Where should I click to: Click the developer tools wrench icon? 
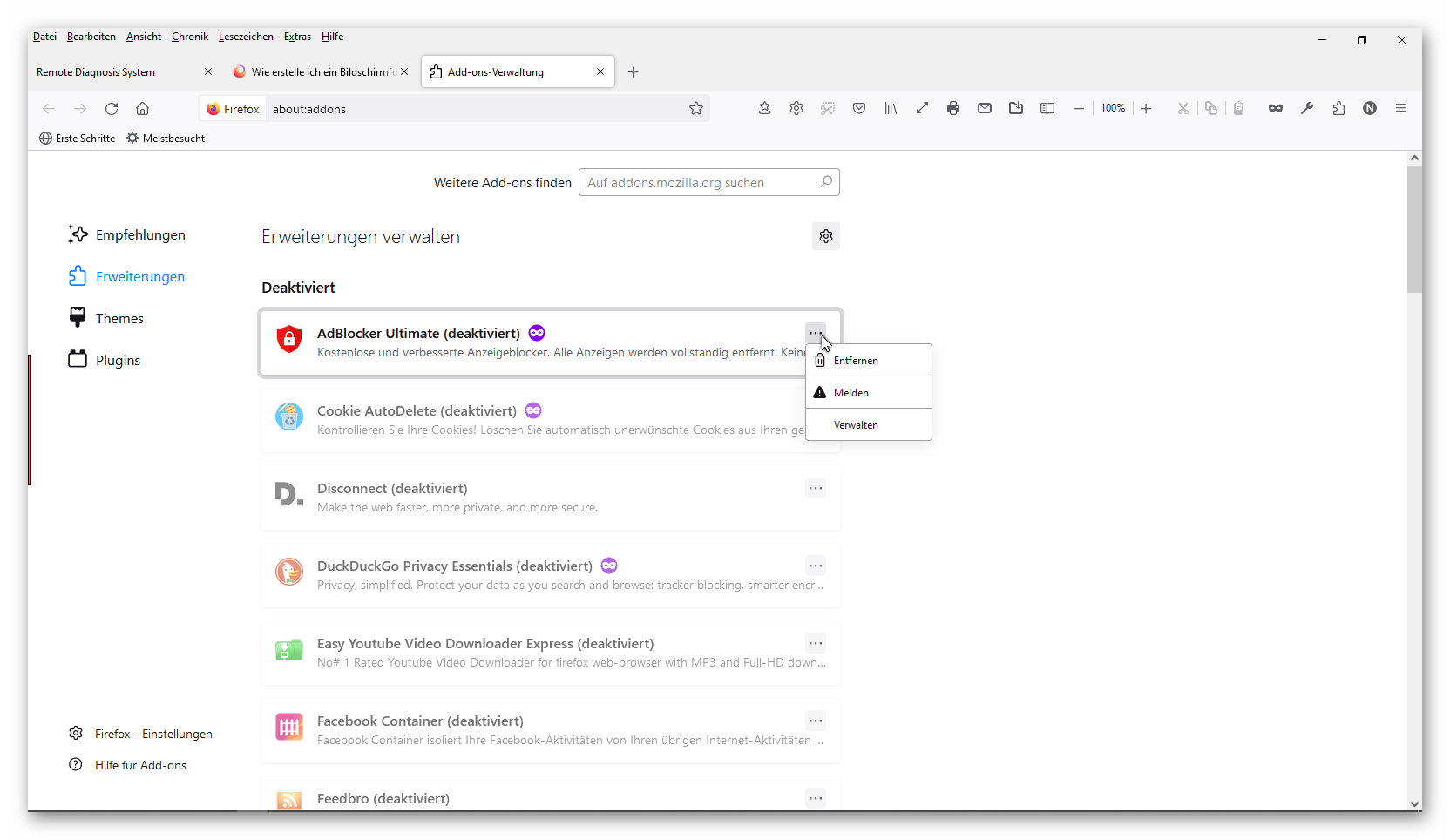(1307, 108)
